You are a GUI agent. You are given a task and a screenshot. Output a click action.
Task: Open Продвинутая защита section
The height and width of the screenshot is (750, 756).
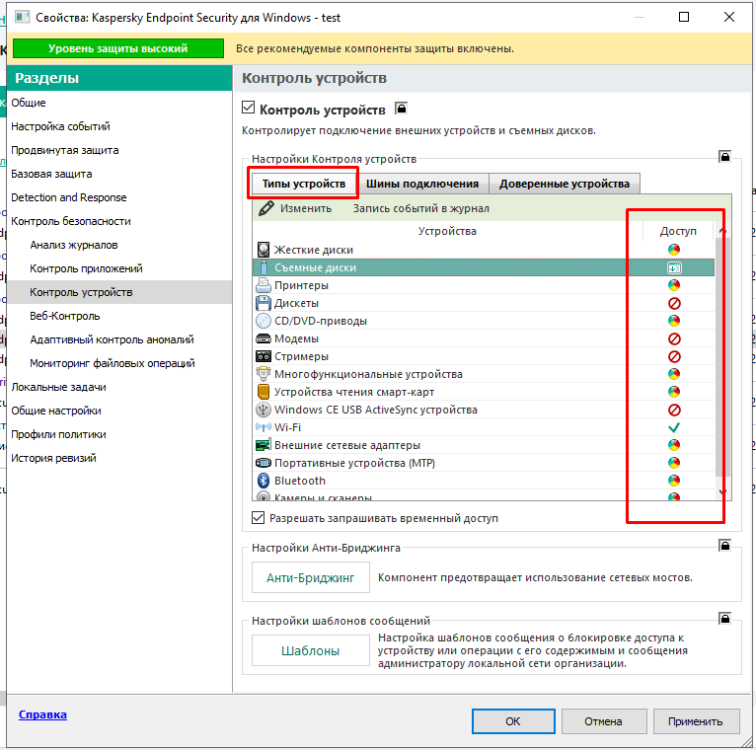click(x=65, y=150)
